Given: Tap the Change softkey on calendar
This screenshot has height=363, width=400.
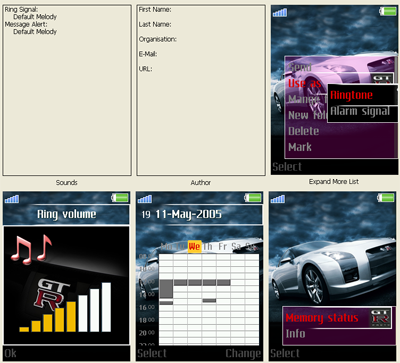Looking at the screenshot, I should click(x=243, y=353).
